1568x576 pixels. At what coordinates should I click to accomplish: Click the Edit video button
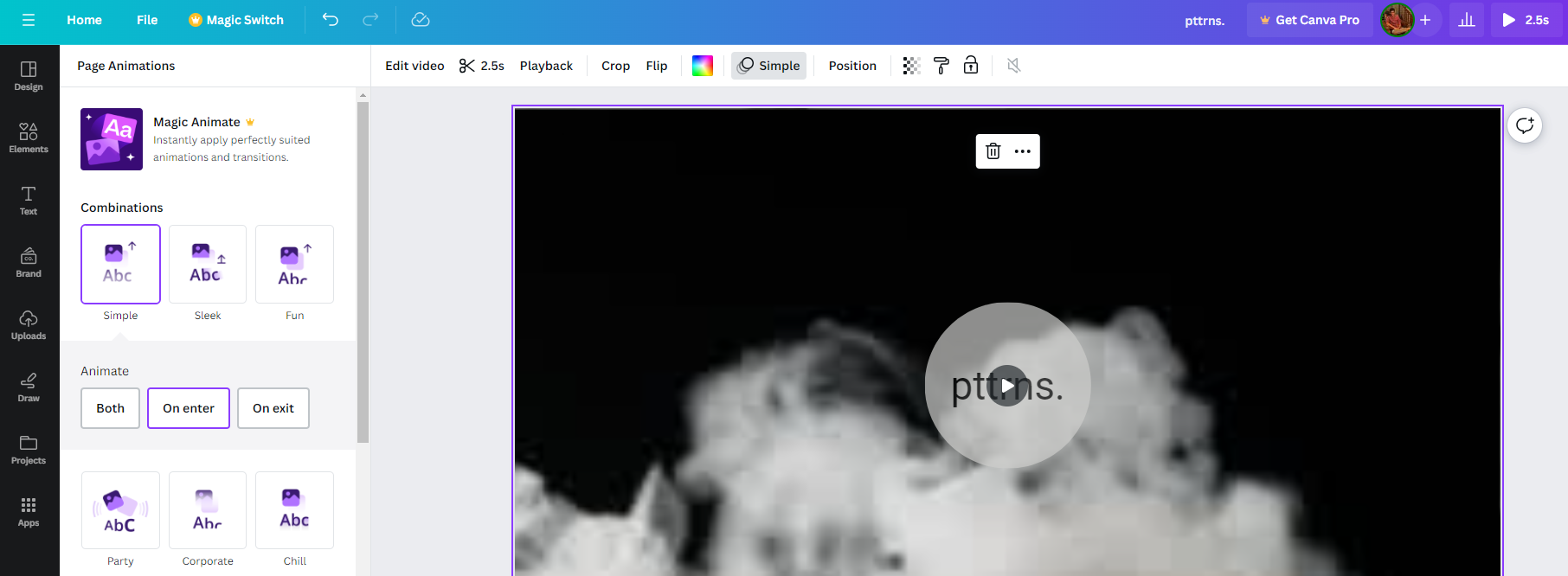click(414, 66)
